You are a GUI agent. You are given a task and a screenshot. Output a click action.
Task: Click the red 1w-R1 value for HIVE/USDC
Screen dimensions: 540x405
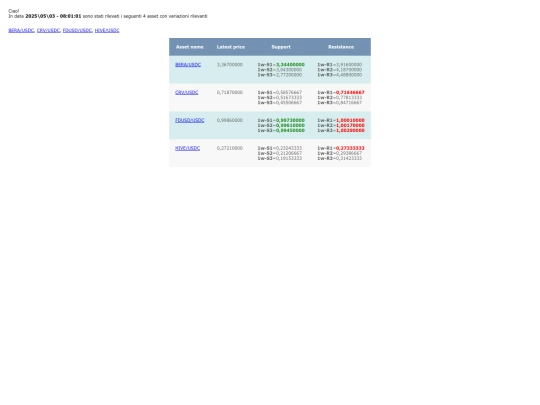pyautogui.click(x=350, y=148)
